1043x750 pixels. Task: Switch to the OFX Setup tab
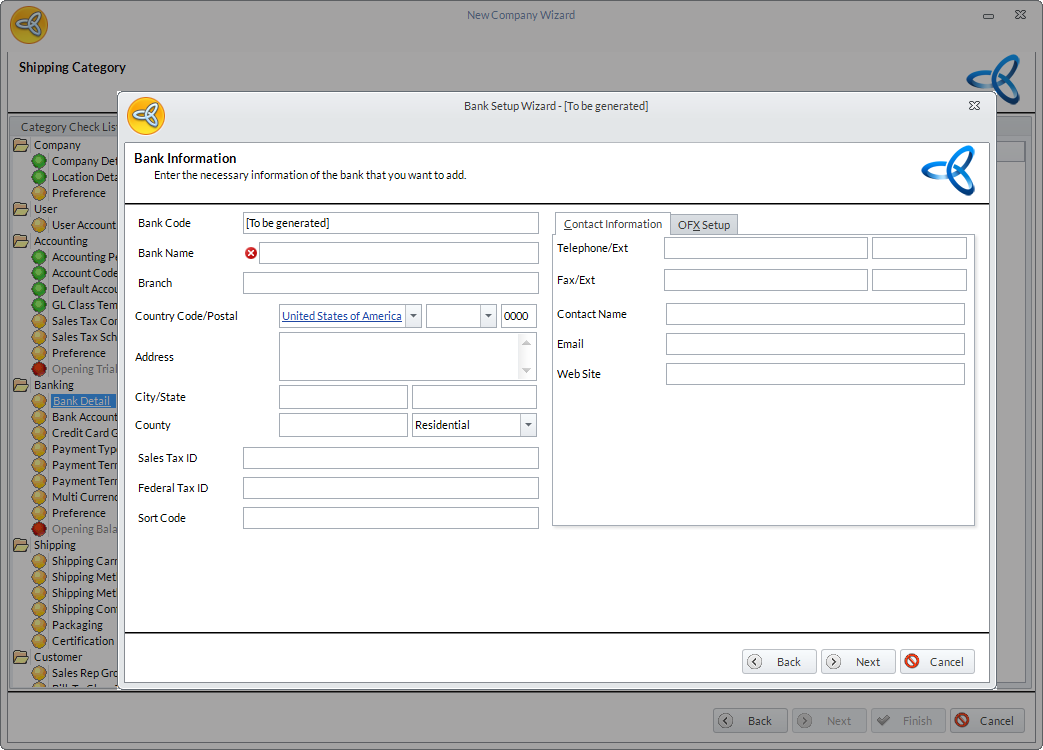coord(704,225)
